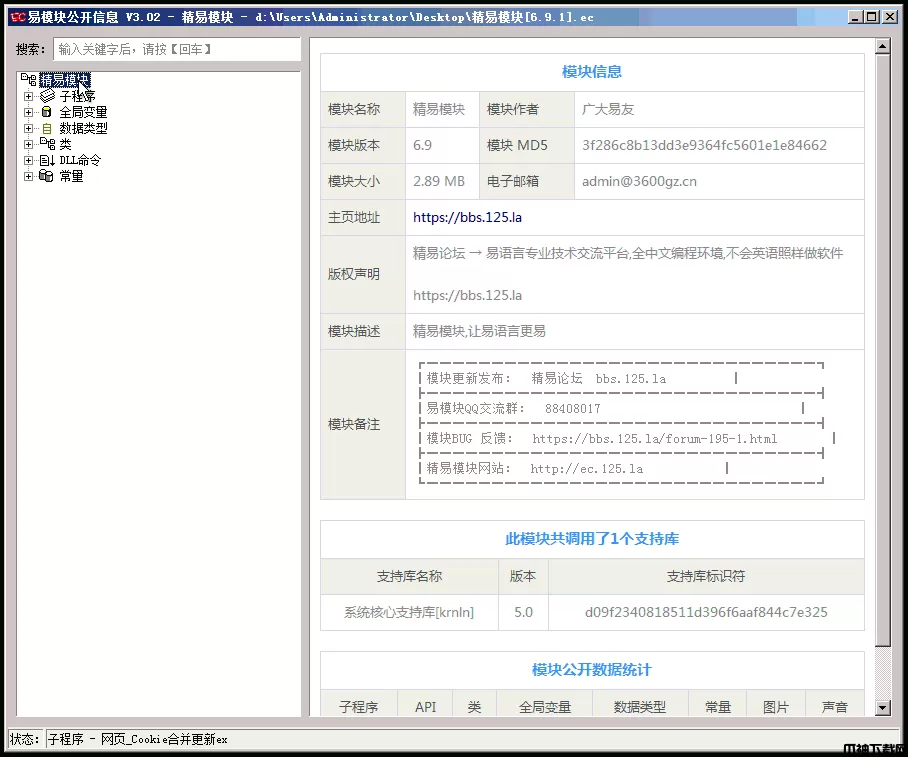This screenshot has height=757, width=908.
Task: Click the scrollbar up arrow
Action: click(x=882, y=46)
